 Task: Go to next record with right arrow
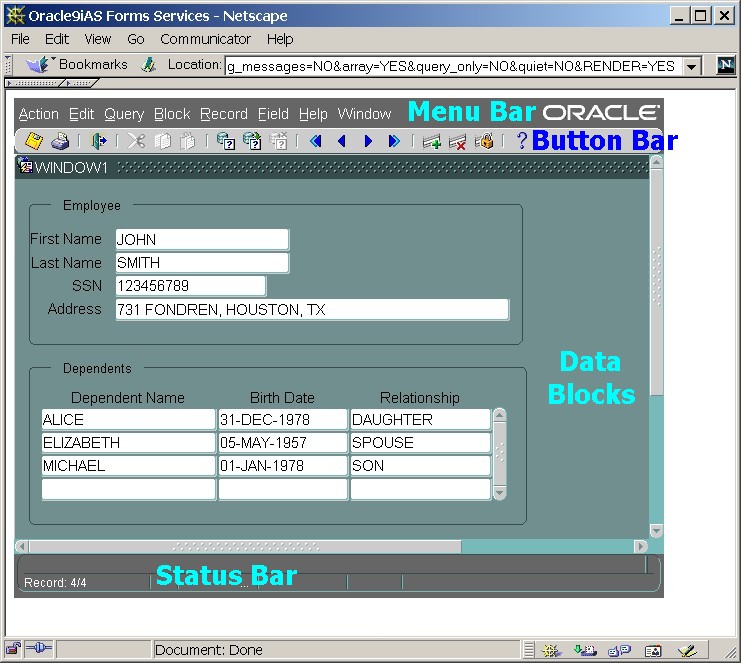368,141
